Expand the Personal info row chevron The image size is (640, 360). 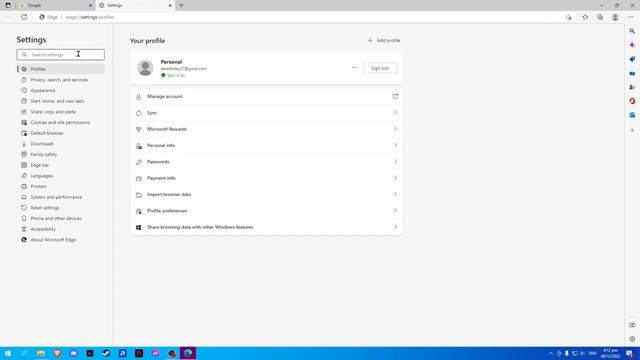pyautogui.click(x=395, y=145)
